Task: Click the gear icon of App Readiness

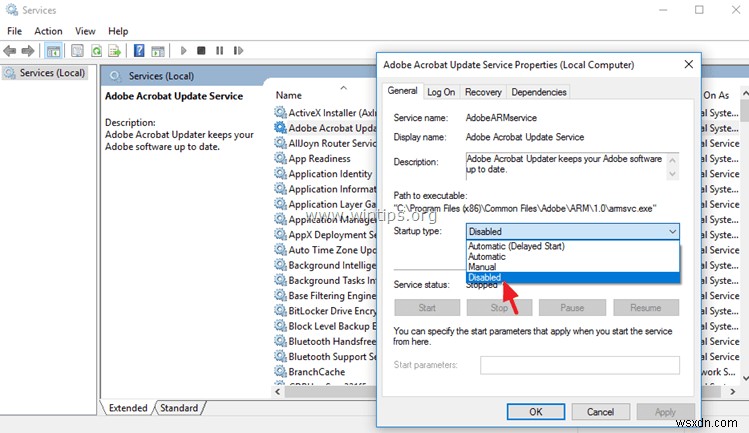Action: click(280, 158)
